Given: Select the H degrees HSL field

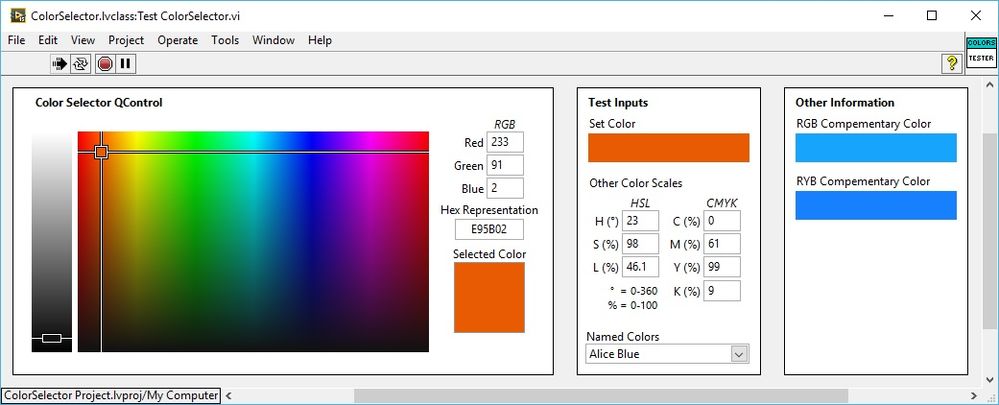Looking at the screenshot, I should pos(642,221).
